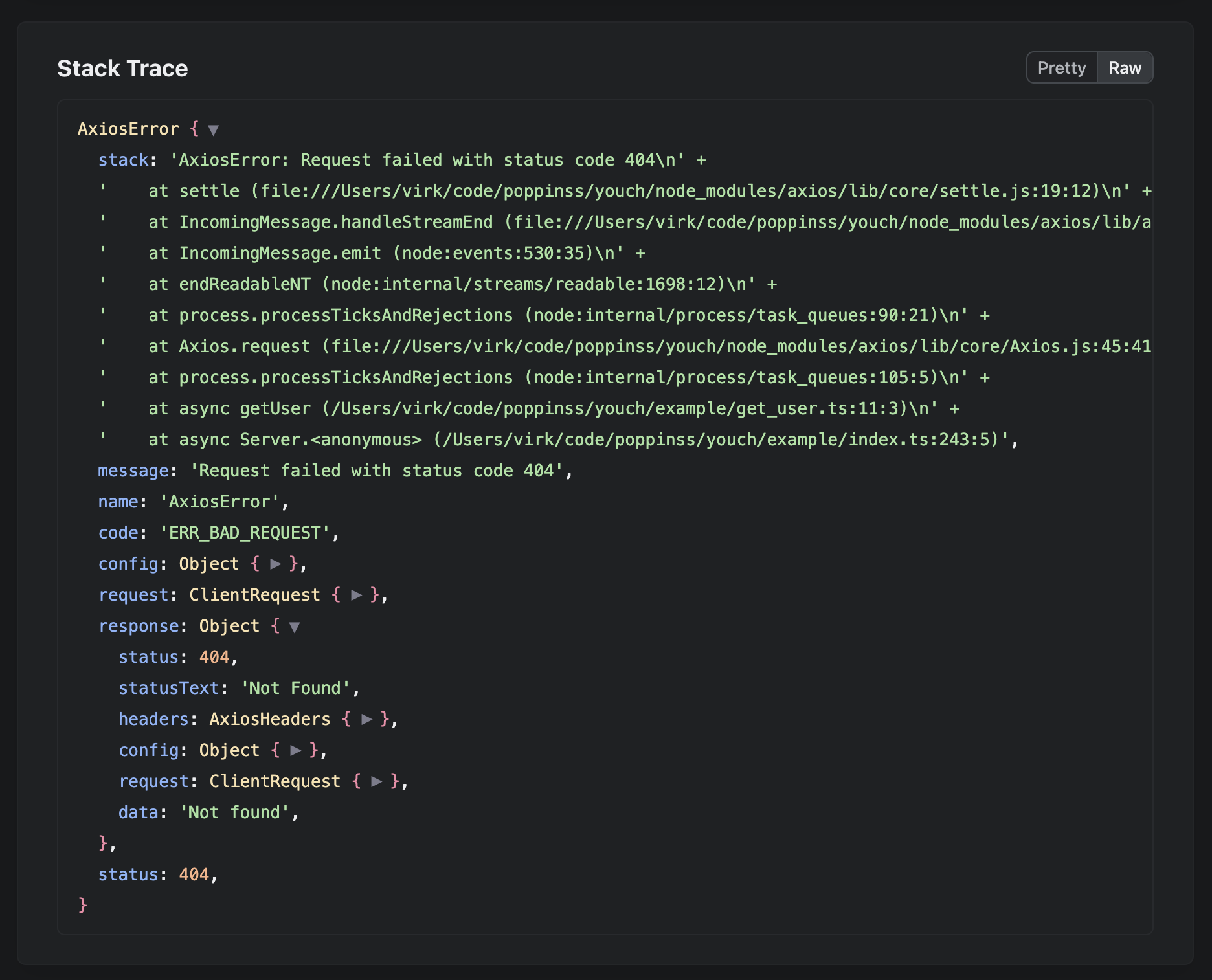This screenshot has height=980, width=1212.
Task: Click the 'code' property key
Action: [118, 533]
